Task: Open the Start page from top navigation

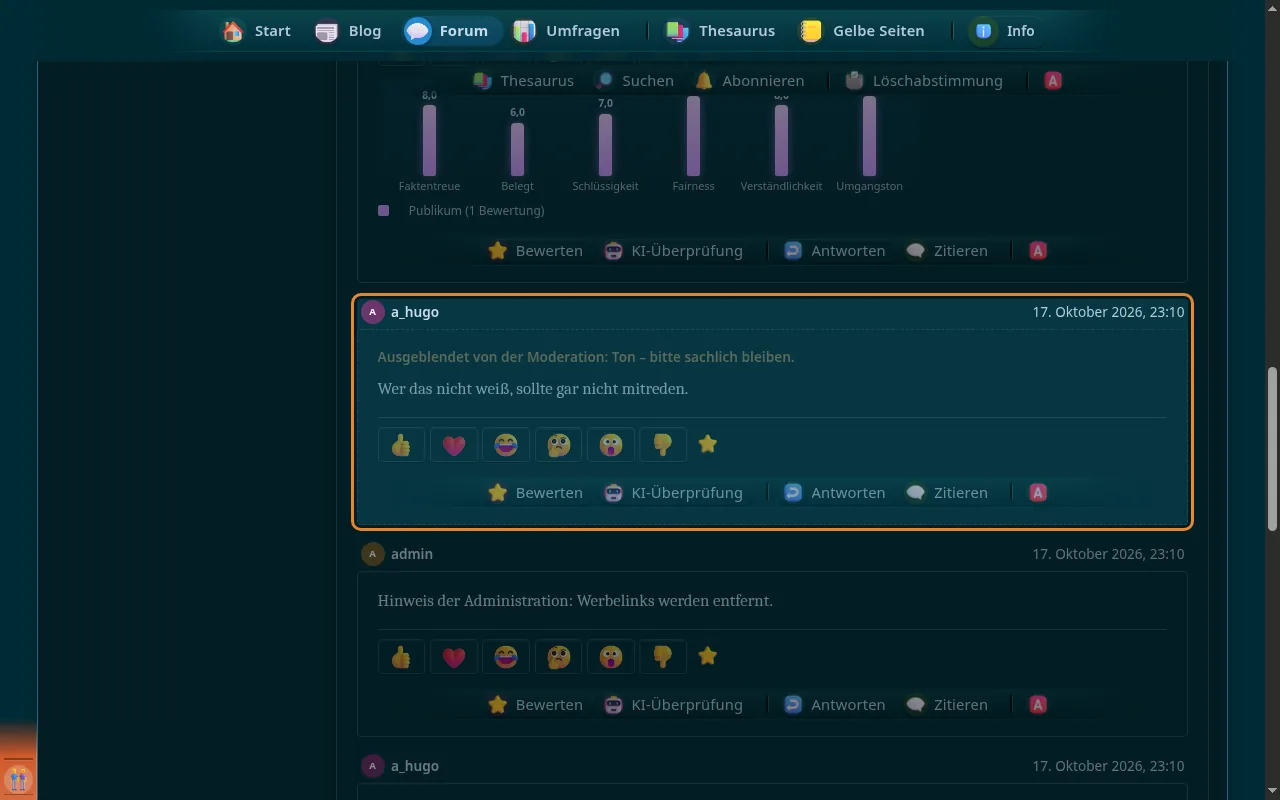Action: [257, 31]
